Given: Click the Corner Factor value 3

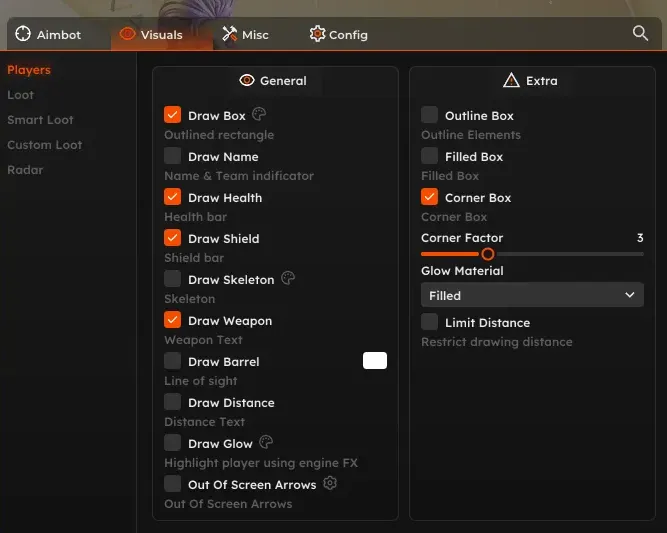Looking at the screenshot, I should [640, 238].
